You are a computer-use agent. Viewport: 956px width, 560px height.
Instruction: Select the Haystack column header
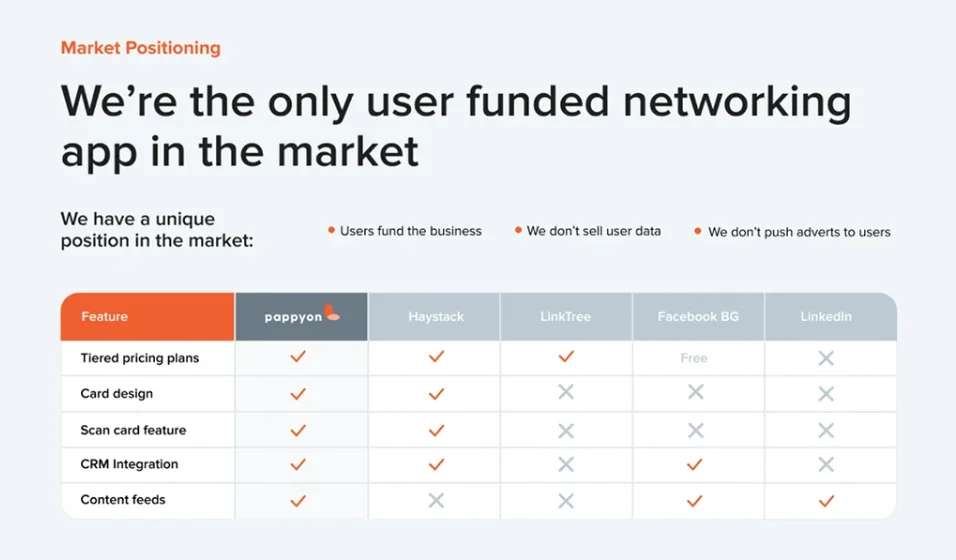click(x=436, y=316)
